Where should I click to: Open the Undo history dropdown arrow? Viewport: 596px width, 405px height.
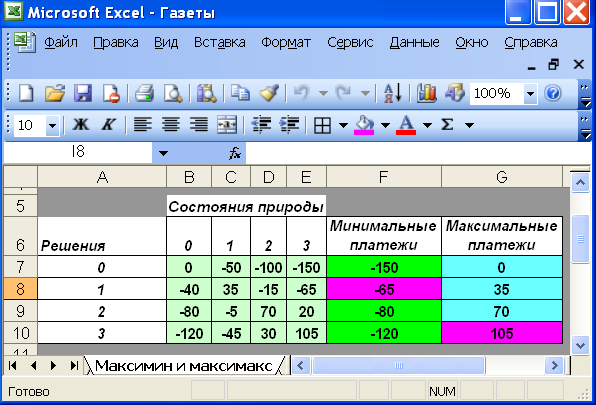[x=323, y=93]
